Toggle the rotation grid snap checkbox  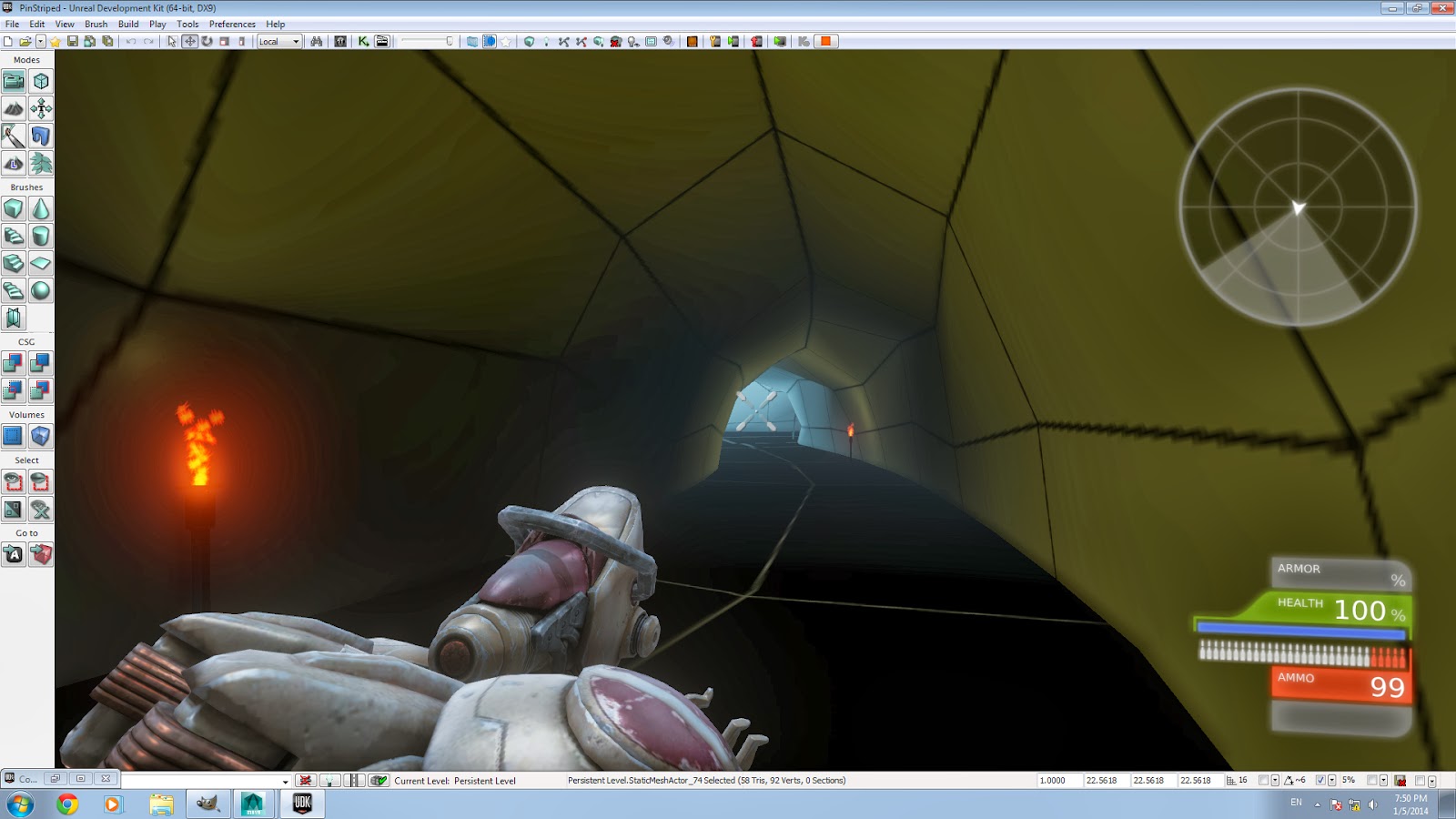[1320, 781]
